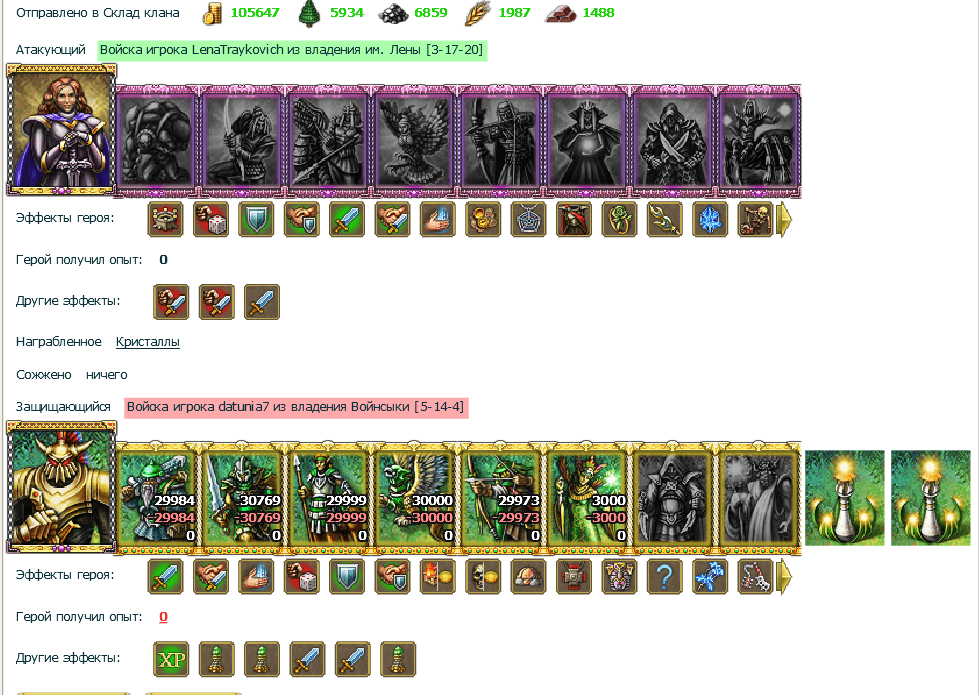Select the green rose ring effect icon
Viewport: 979px width, 695px height.
(x=619, y=220)
